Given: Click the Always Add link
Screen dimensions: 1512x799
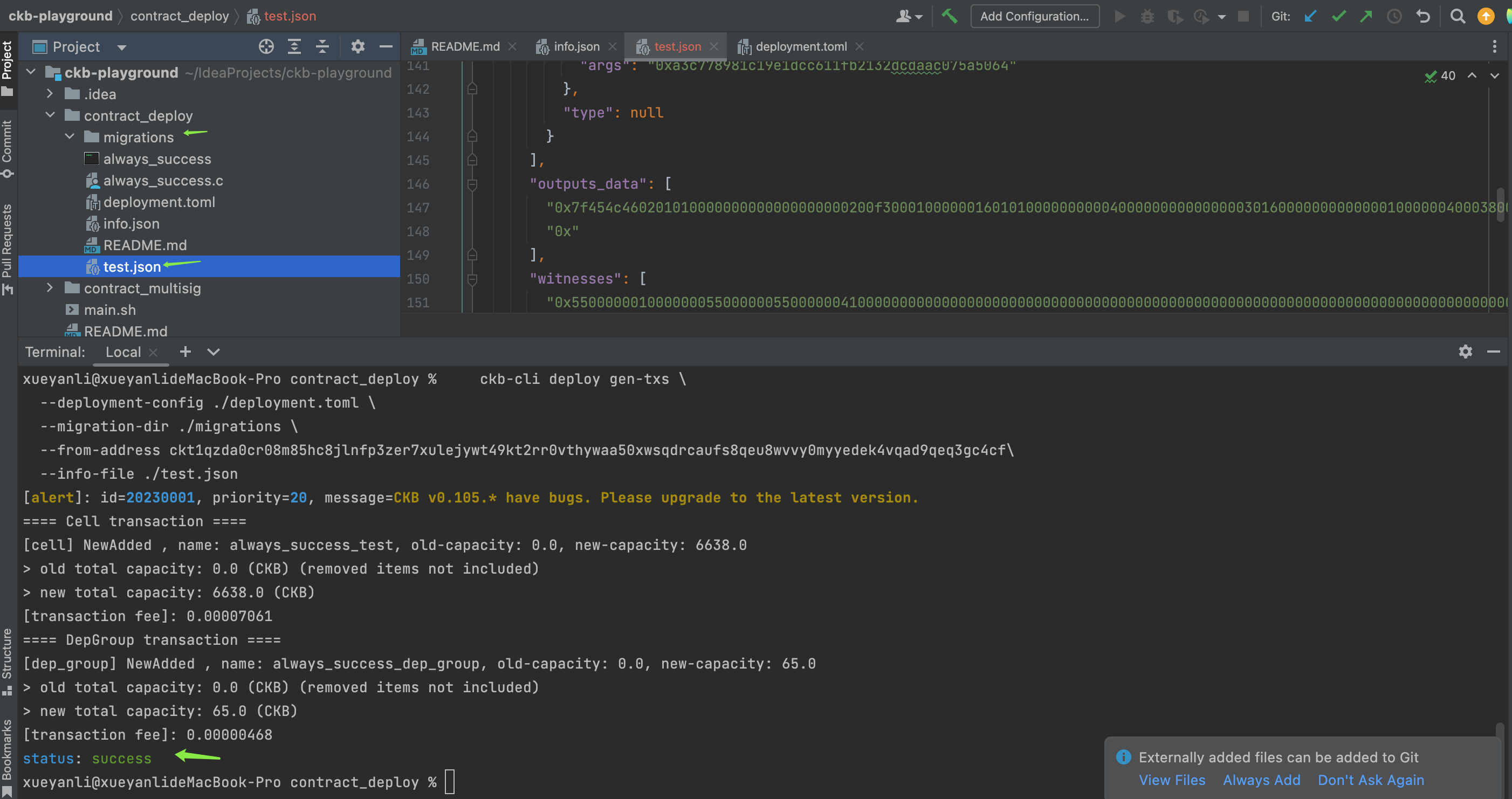Looking at the screenshot, I should (x=1261, y=780).
